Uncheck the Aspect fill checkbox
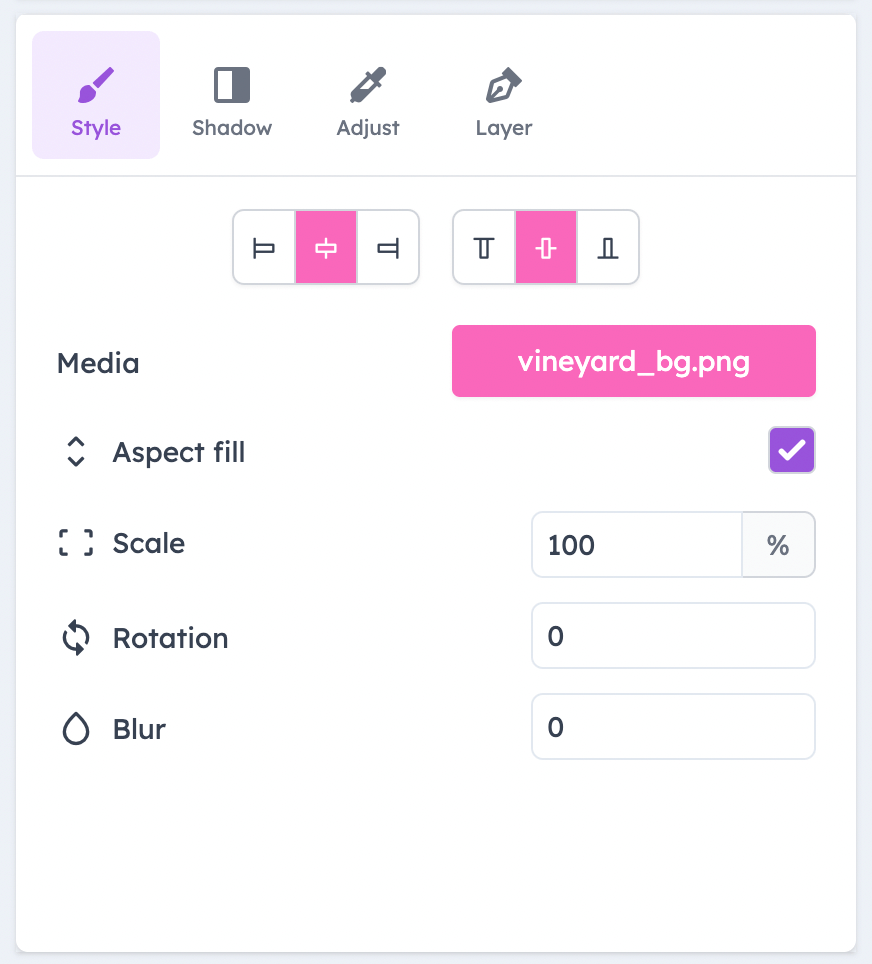Screen dimensions: 872x964 click(792, 450)
